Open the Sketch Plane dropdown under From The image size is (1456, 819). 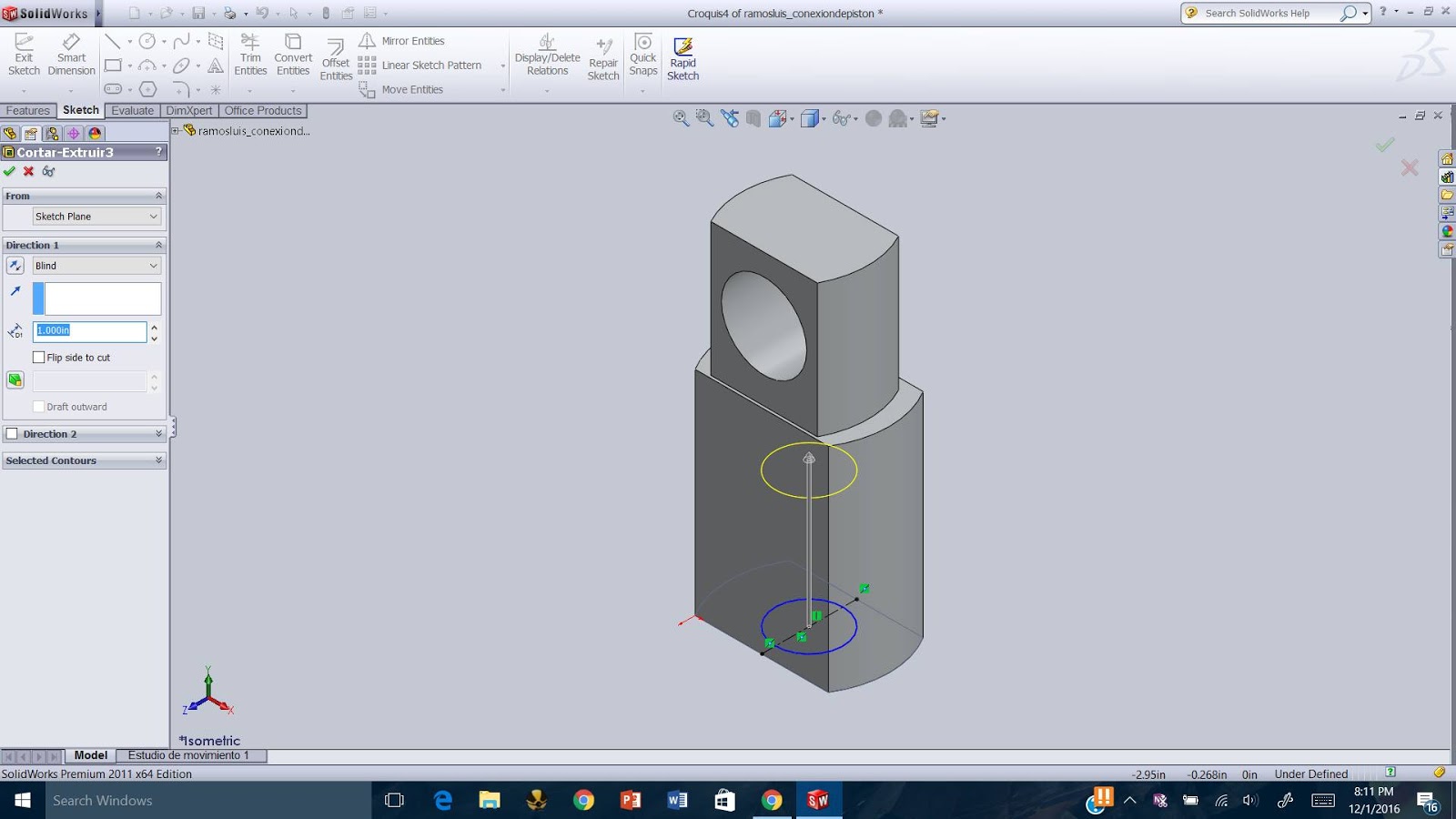click(96, 216)
